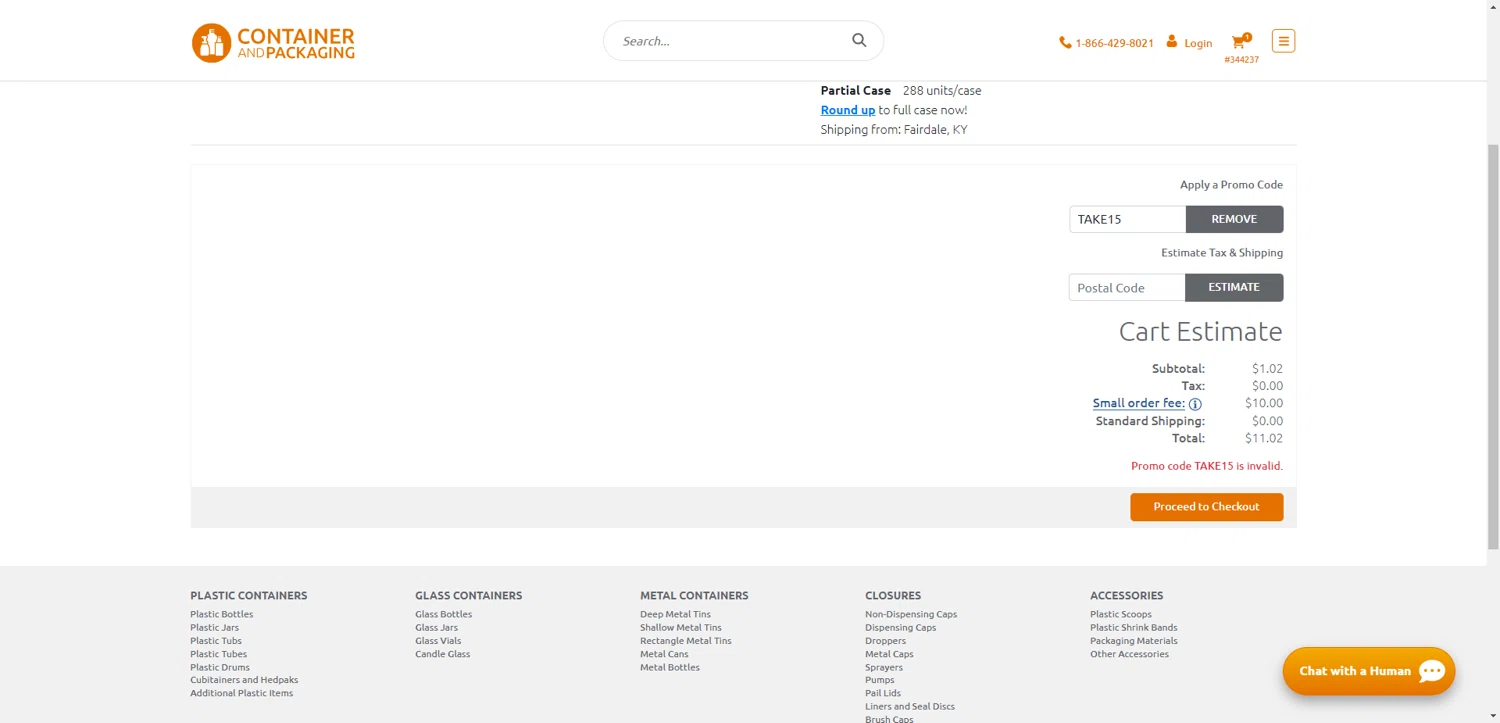Open Other Accessories link
Image resolution: width=1500 pixels, height=723 pixels.
[1130, 654]
